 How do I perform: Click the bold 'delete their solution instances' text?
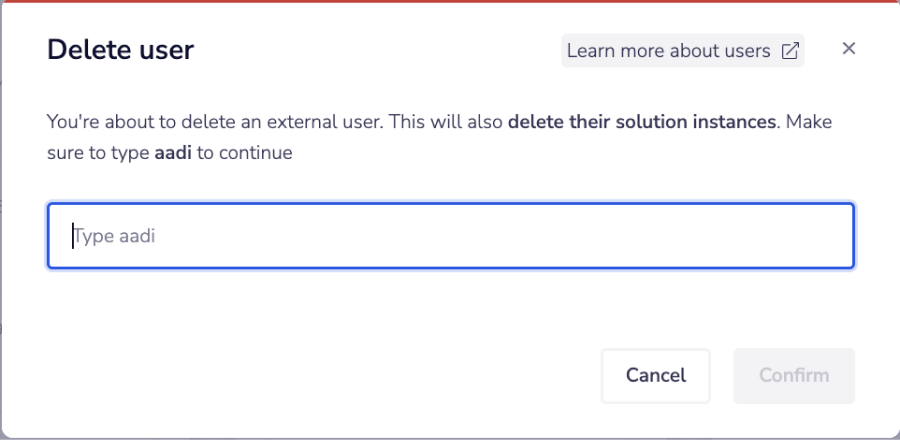tap(641, 123)
